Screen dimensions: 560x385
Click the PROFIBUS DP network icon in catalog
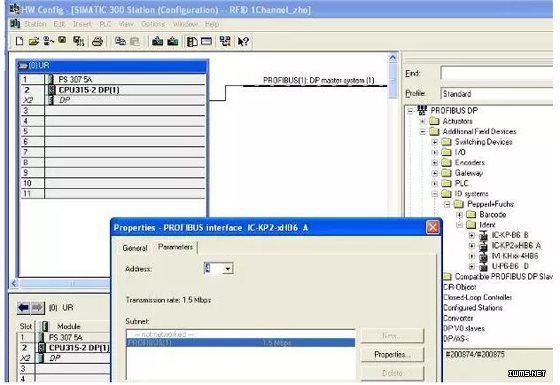point(422,110)
